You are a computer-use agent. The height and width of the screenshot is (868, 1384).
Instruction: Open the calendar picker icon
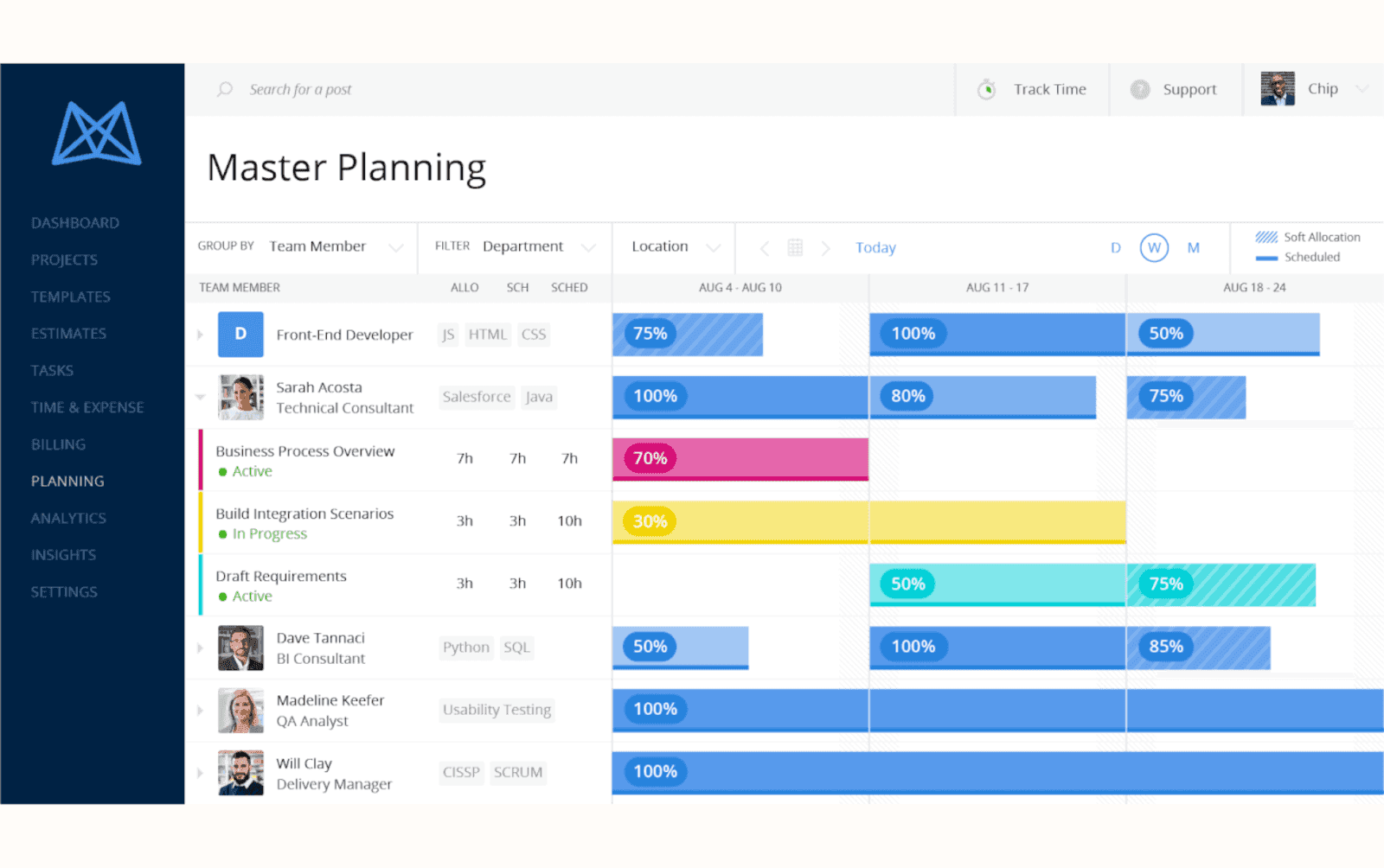794,248
